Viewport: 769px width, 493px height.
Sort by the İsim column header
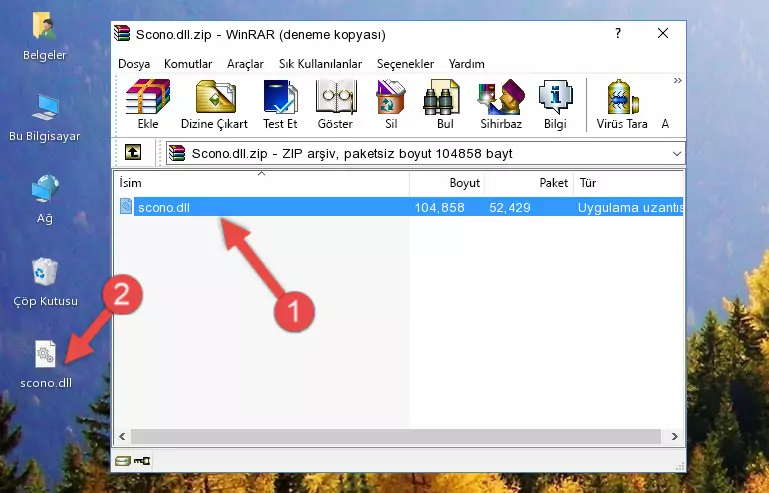262,183
